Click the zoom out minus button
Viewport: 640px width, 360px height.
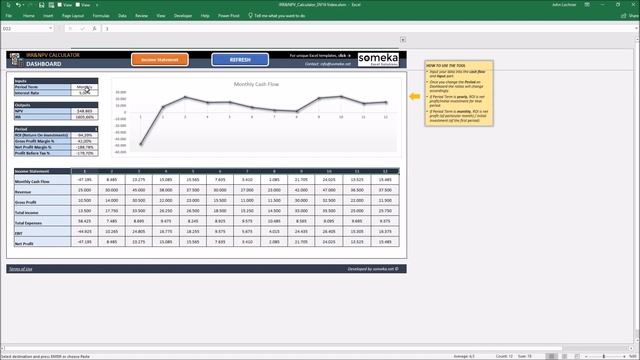click(586, 356)
